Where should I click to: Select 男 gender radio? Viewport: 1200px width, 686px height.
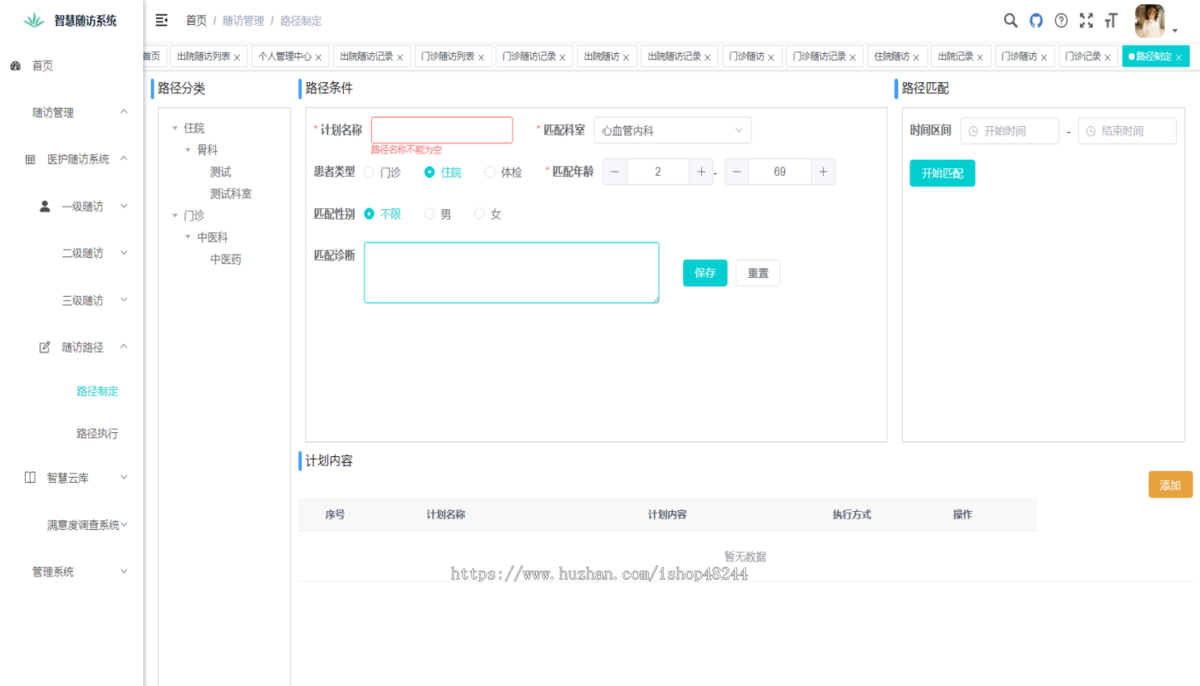(x=430, y=214)
